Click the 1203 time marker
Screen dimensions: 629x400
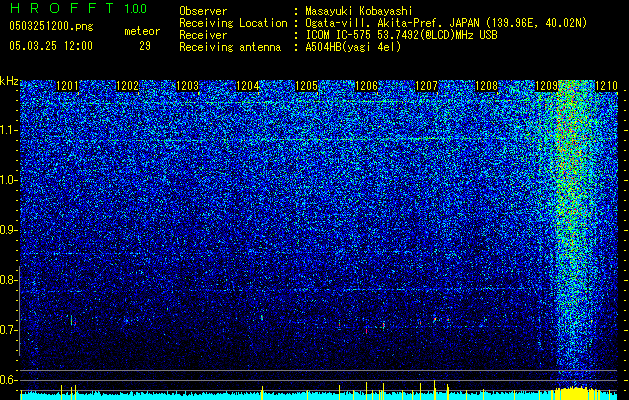pyautogui.click(x=187, y=86)
